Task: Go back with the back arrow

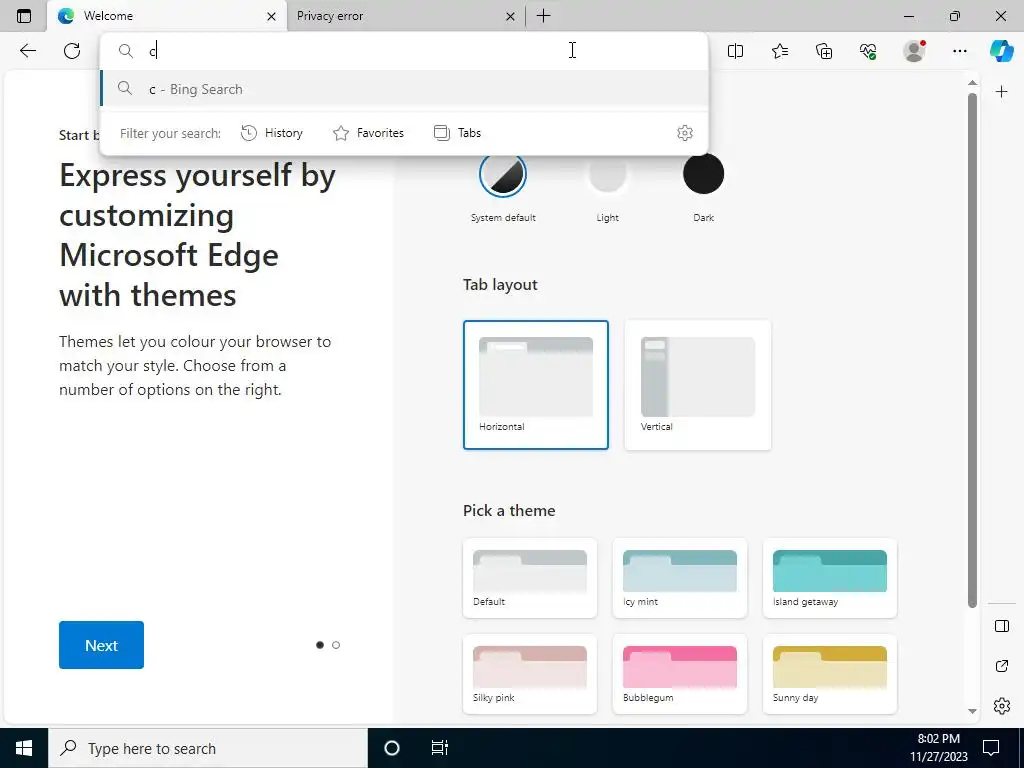Action: (27, 50)
